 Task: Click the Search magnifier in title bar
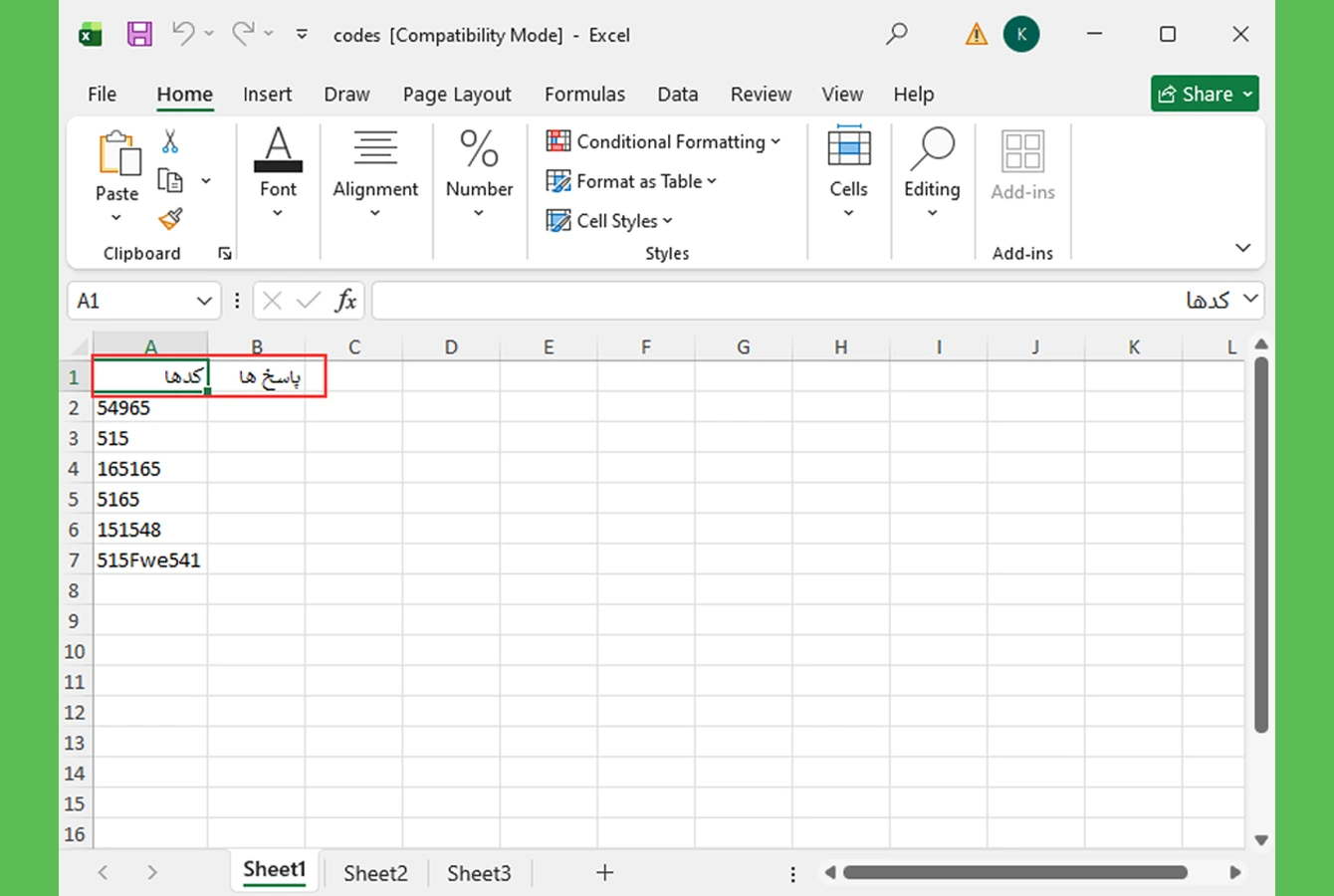point(897,34)
